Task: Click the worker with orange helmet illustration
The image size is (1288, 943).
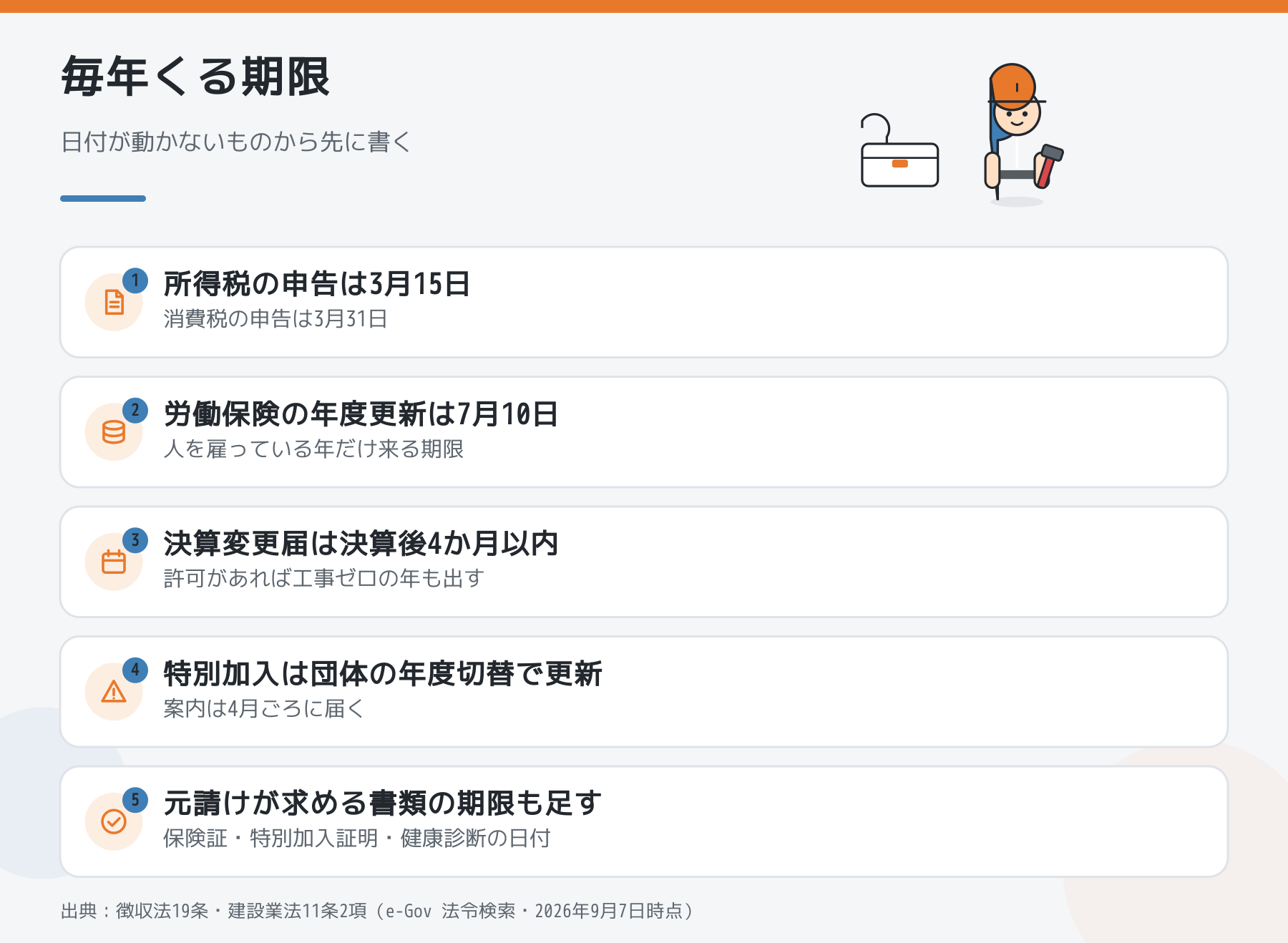Action: [x=1023, y=135]
